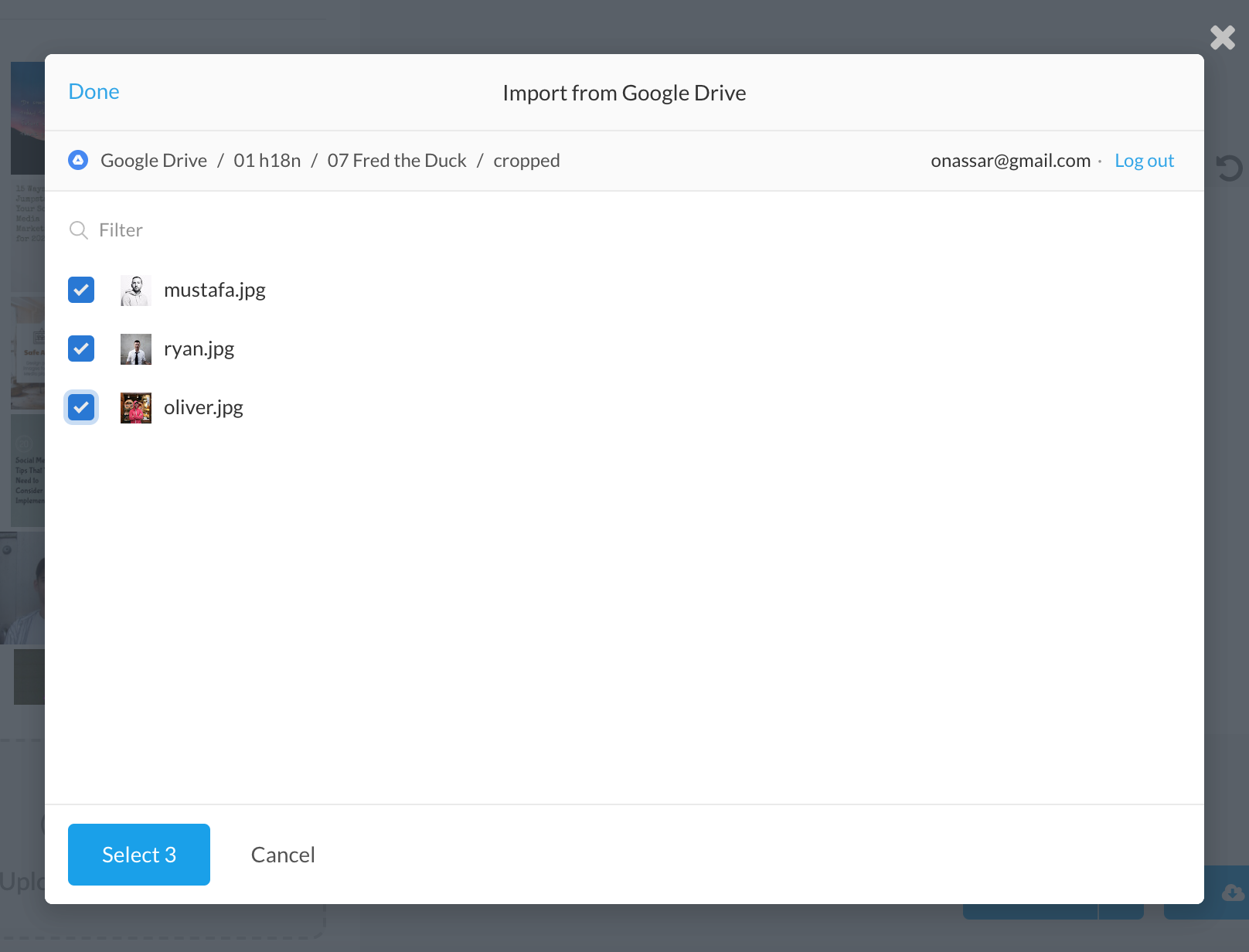Screen dimensions: 1249x952
Task: Log out of onassar@gmail.com
Action: point(1144,160)
